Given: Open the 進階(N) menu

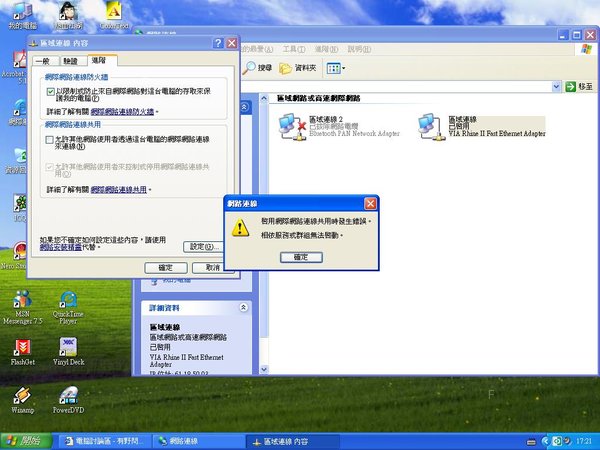Looking at the screenshot, I should coord(326,49).
